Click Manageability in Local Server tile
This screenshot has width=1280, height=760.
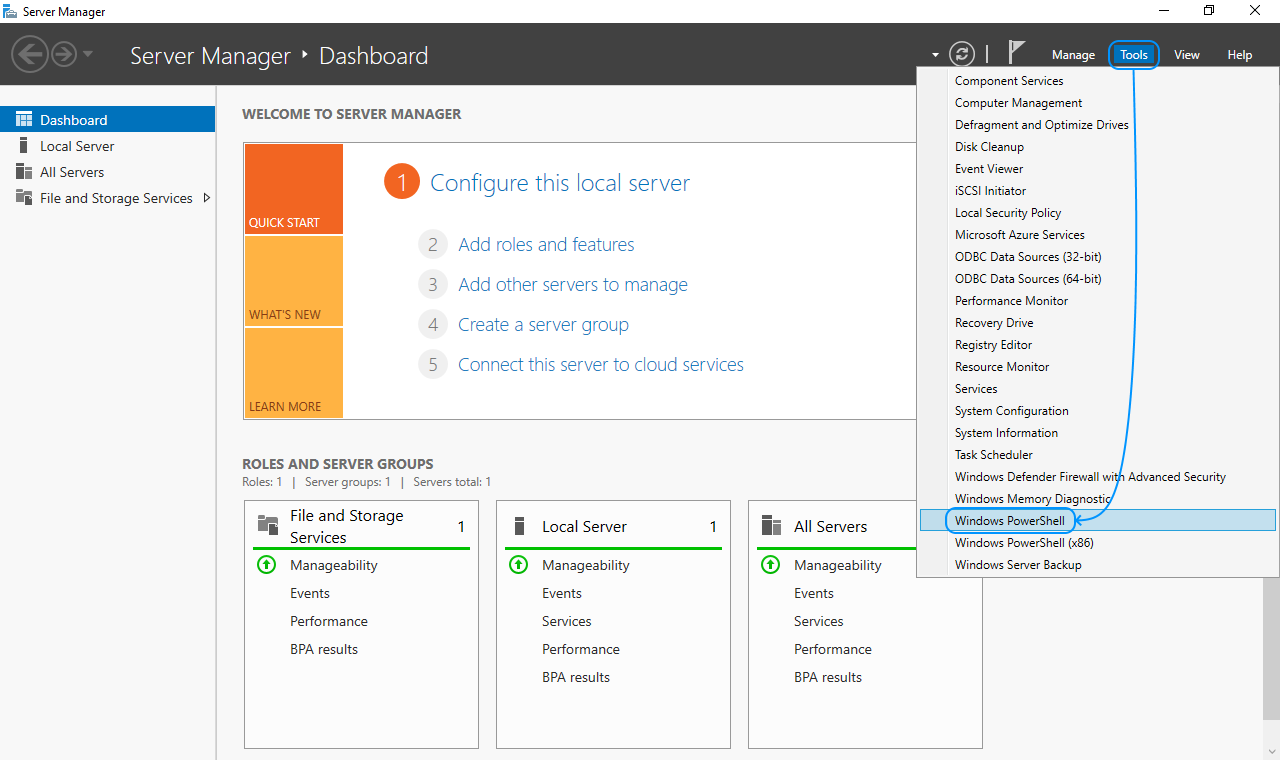586,565
